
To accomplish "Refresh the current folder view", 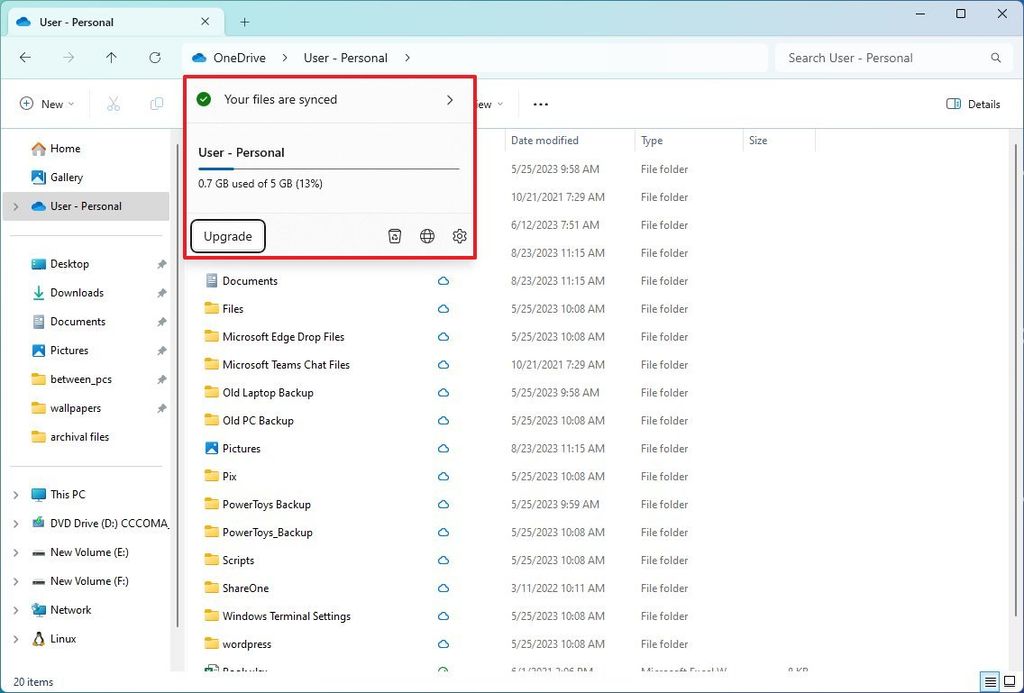I will (x=155, y=57).
